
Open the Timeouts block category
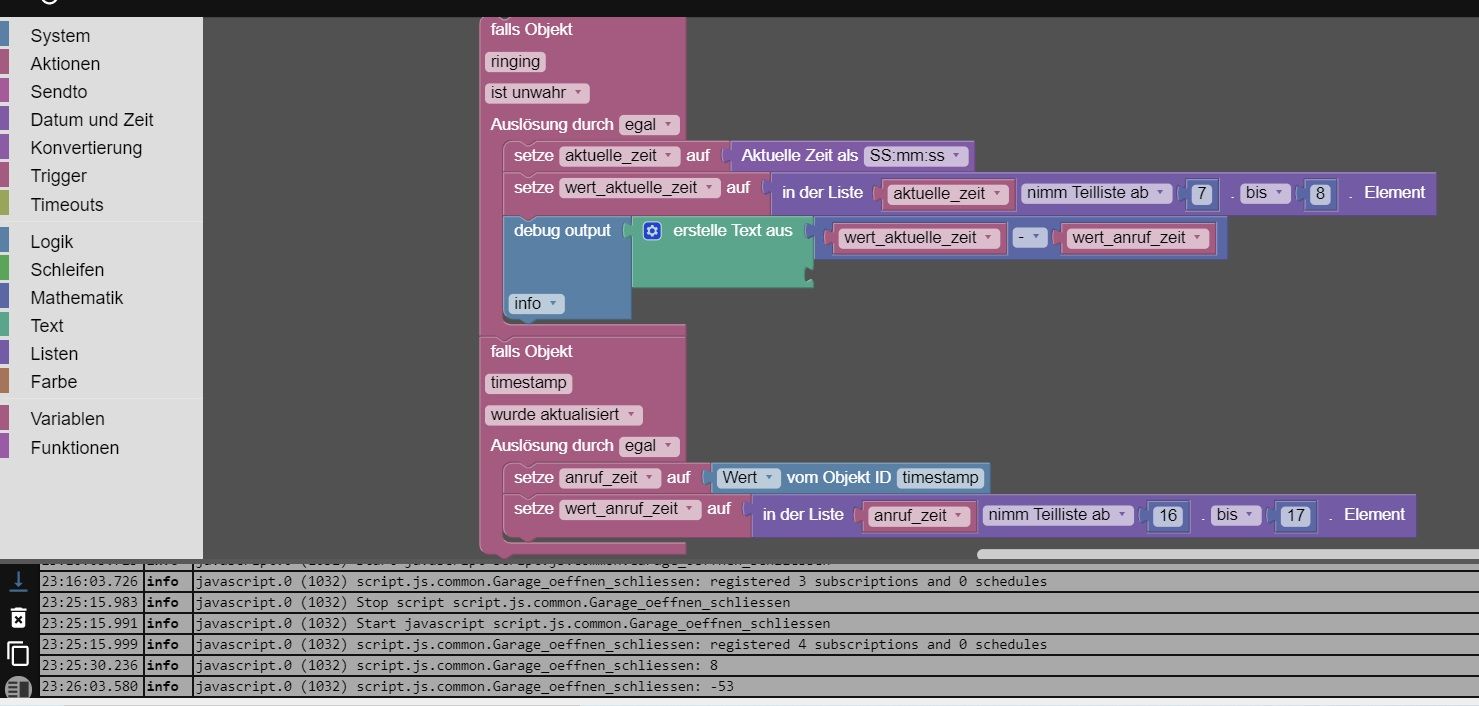(67, 205)
